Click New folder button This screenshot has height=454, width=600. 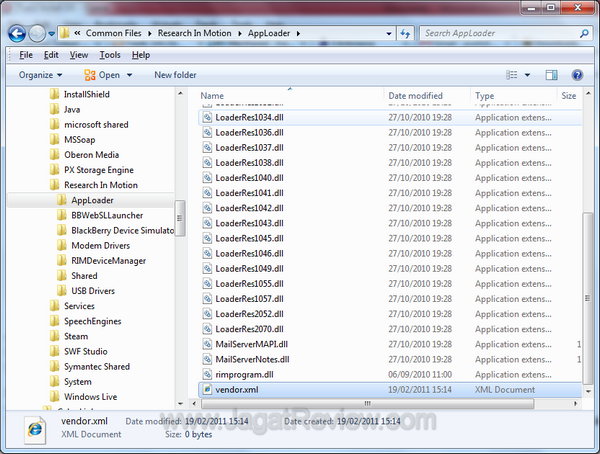[x=175, y=75]
